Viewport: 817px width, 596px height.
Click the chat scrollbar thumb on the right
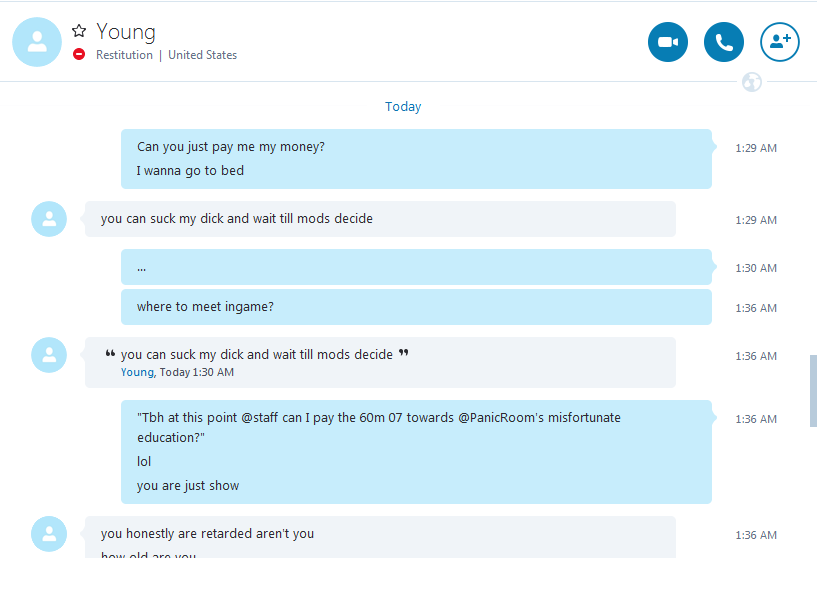pos(813,390)
